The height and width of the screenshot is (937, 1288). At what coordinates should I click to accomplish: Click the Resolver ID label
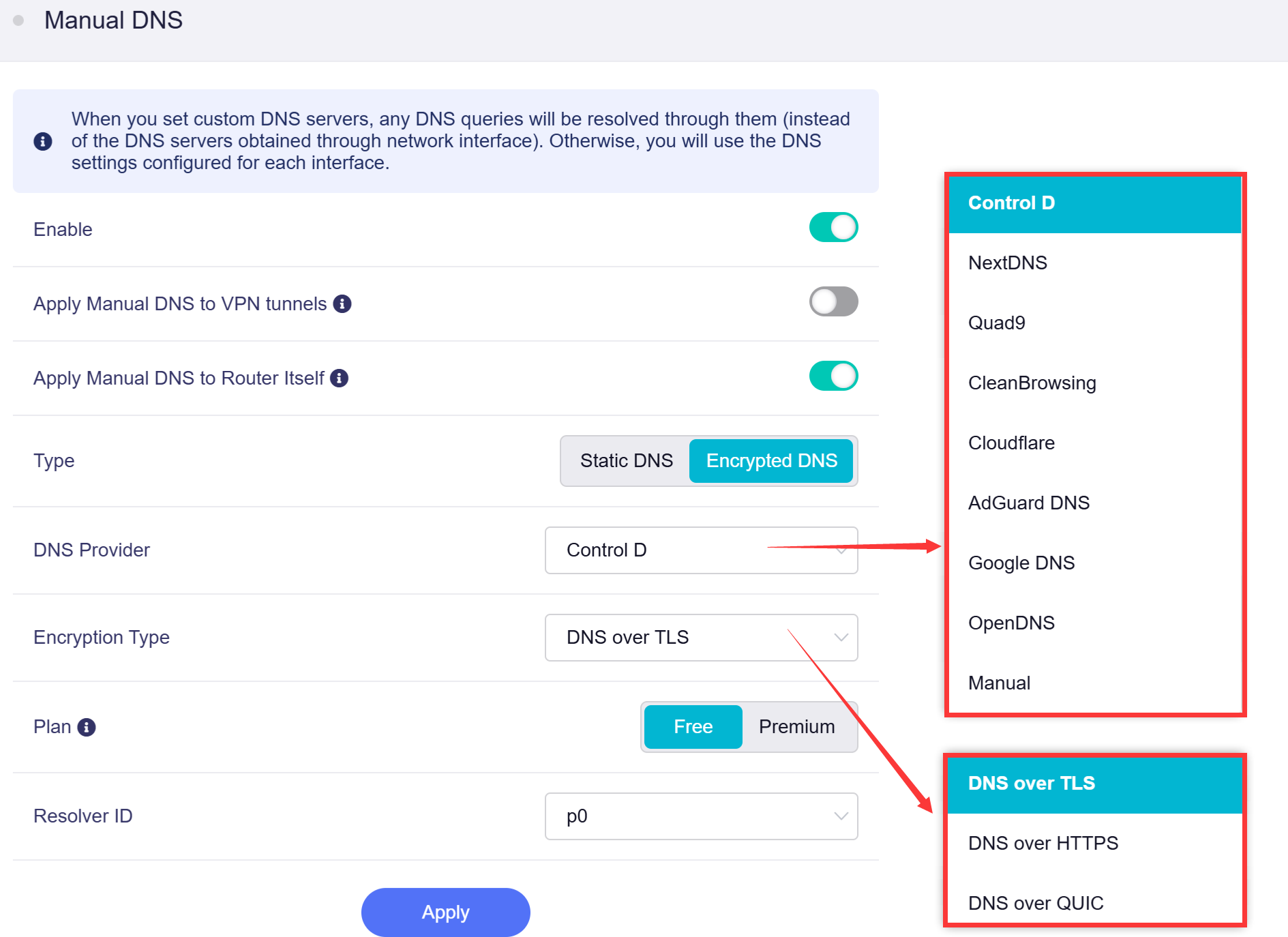[83, 816]
